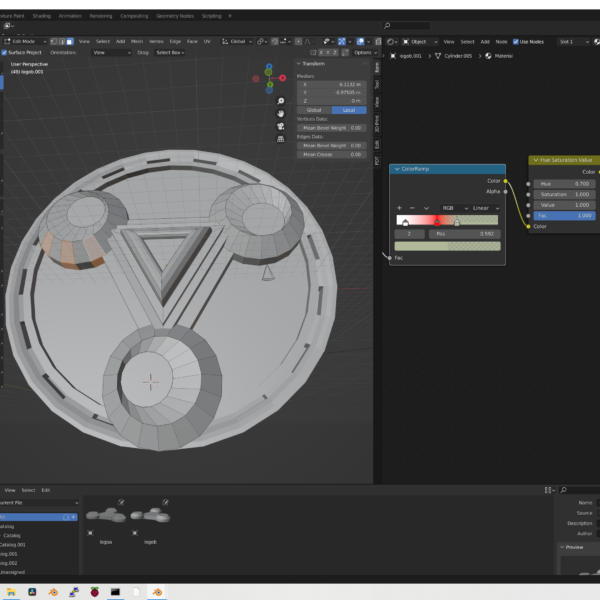Image resolution: width=600 pixels, height=600 pixels.
Task: Switch orthographic/perspective grid icon
Action: [282, 139]
